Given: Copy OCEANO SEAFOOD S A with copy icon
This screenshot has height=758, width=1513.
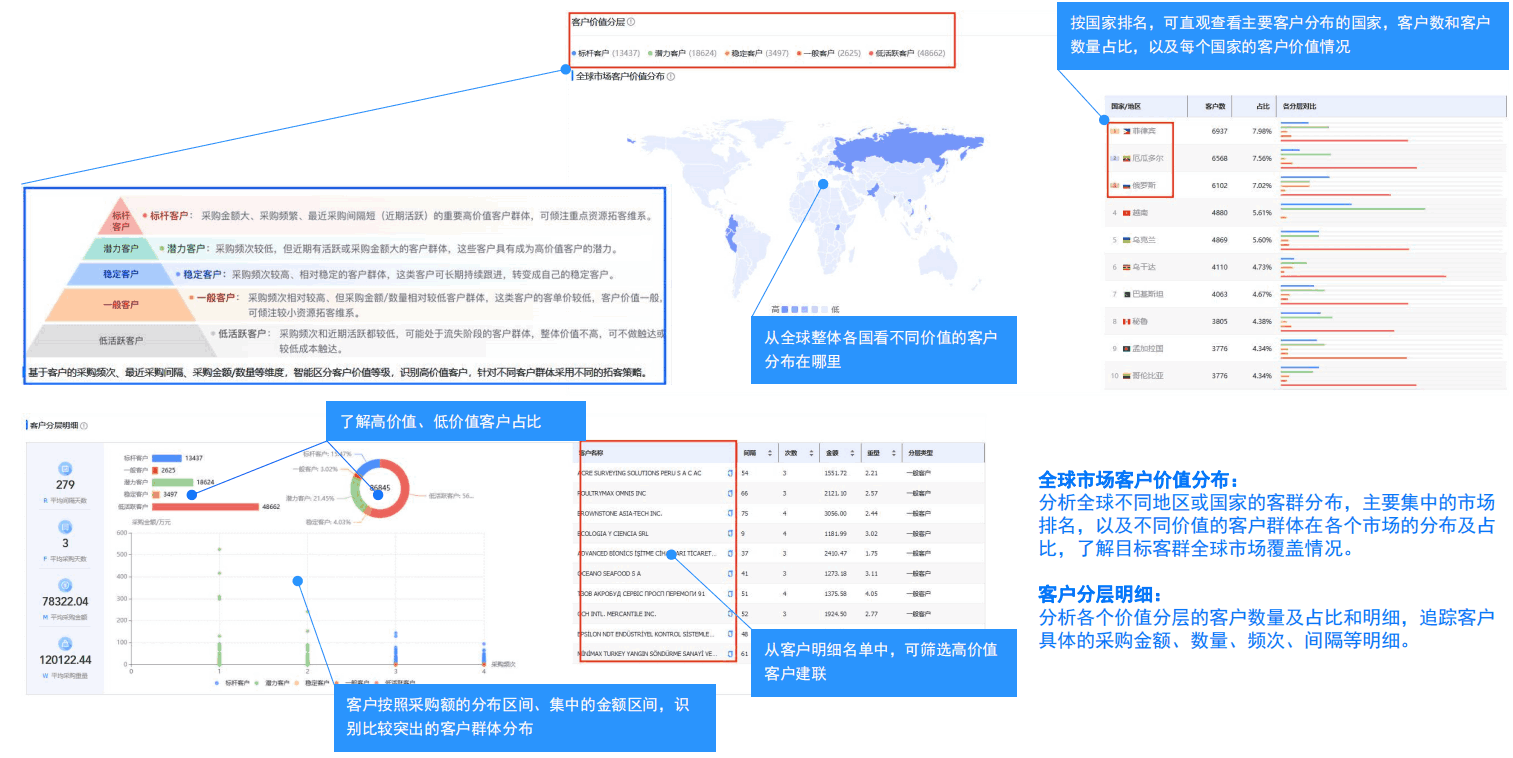Looking at the screenshot, I should tap(730, 574).
